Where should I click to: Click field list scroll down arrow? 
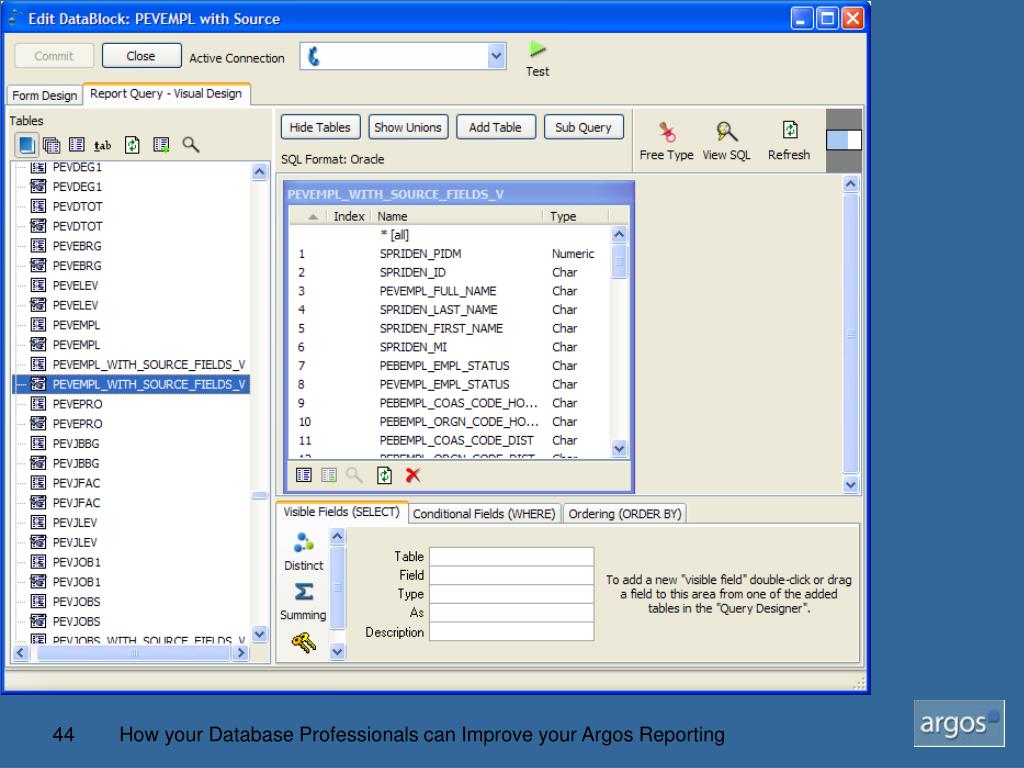point(620,449)
